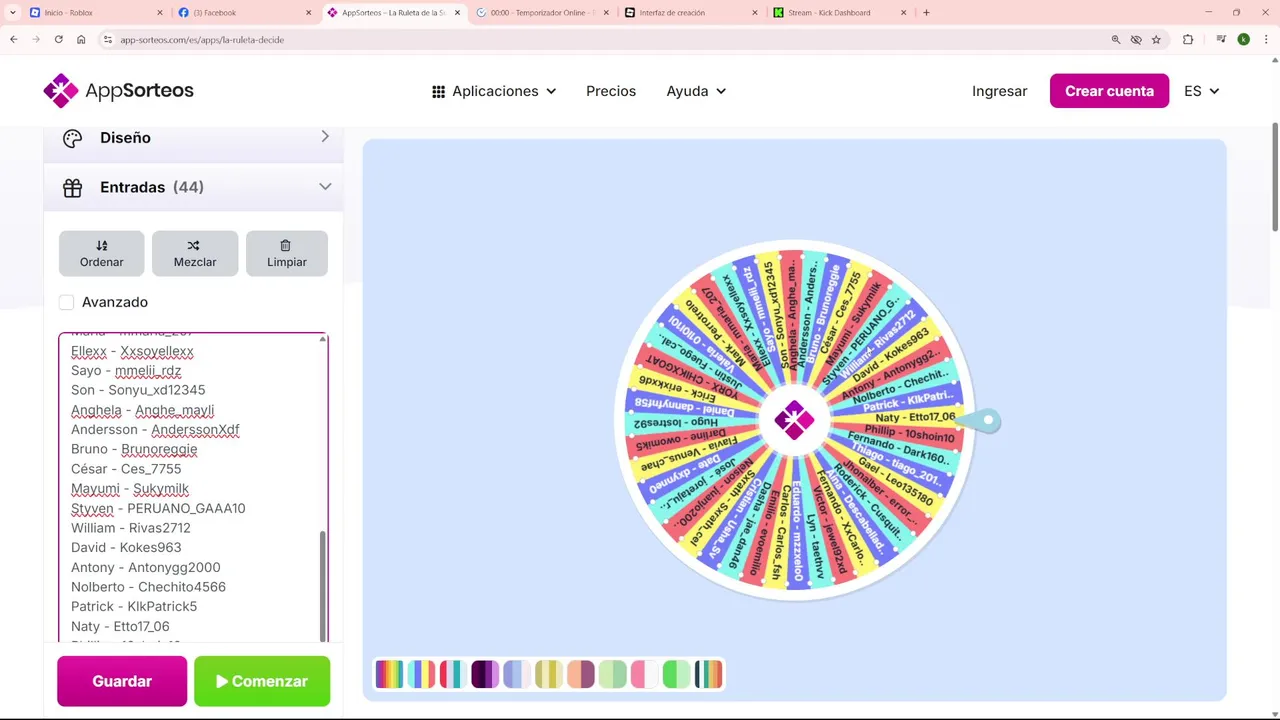
Task: Click the entries list scrollbar thumb
Action: point(322,586)
